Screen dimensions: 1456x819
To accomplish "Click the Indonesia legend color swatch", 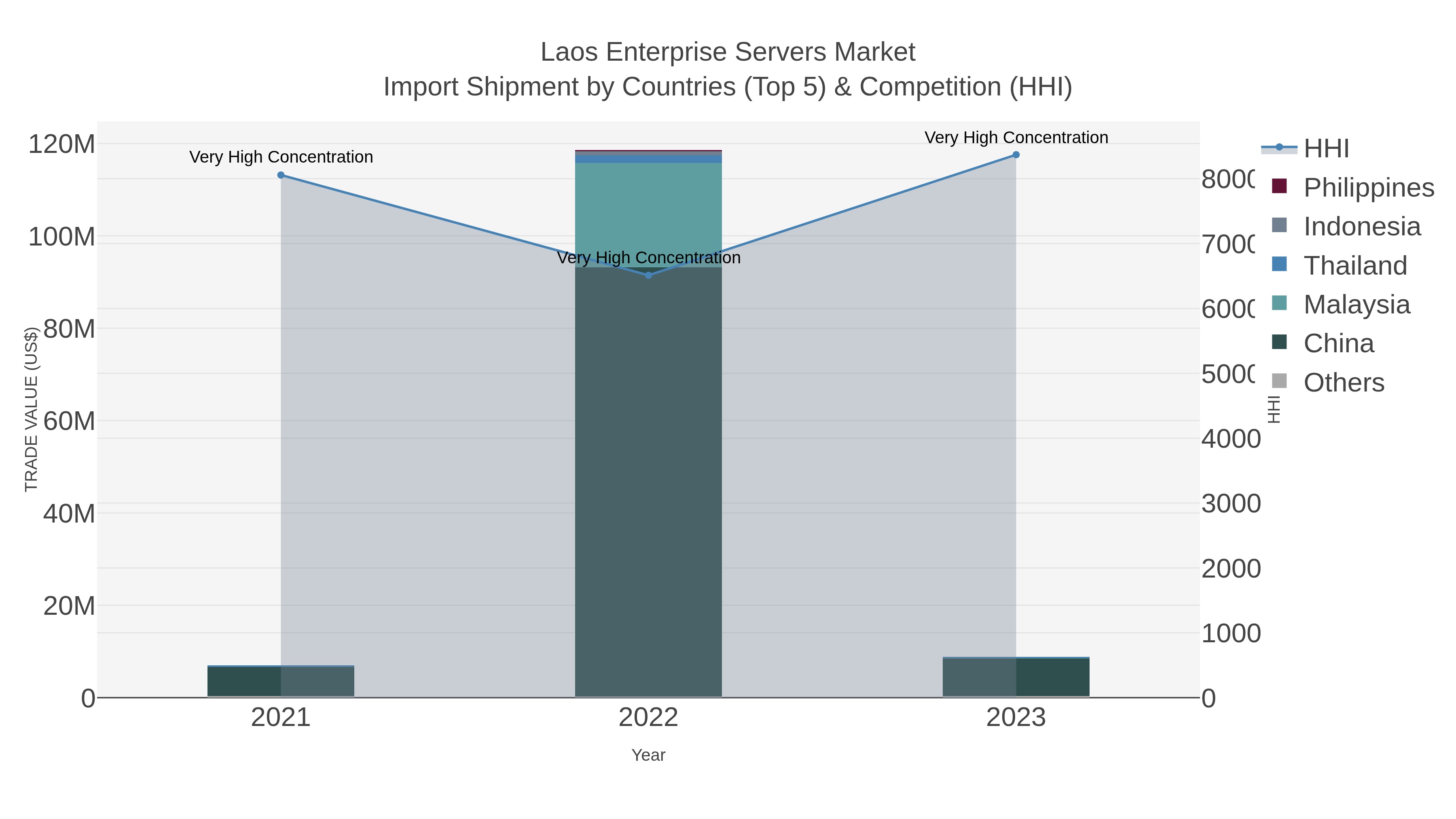I will [1279, 225].
